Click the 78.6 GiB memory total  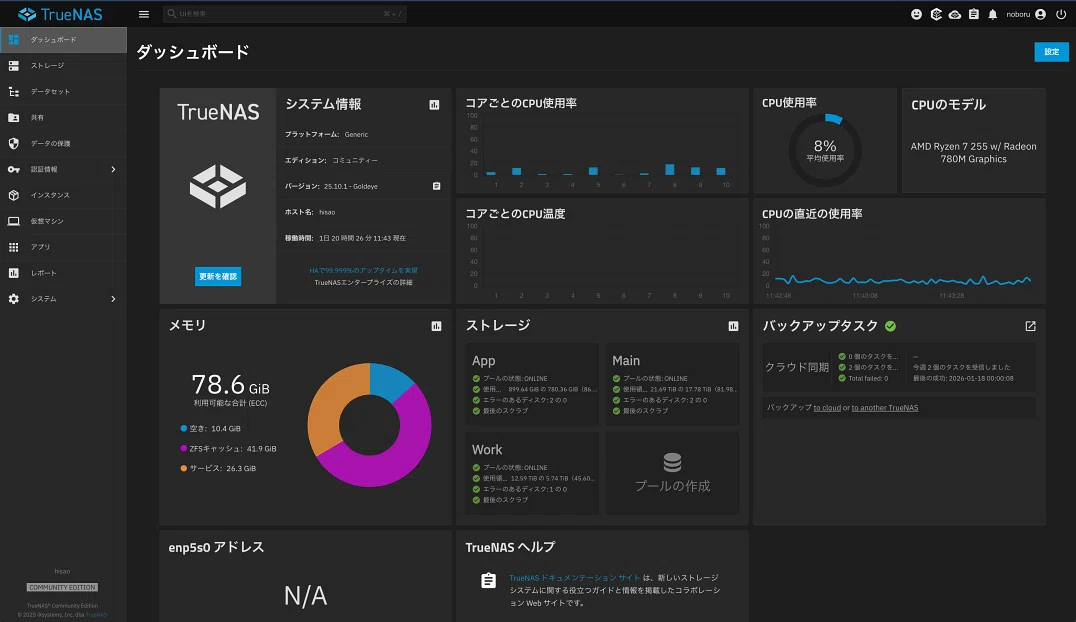[230, 385]
